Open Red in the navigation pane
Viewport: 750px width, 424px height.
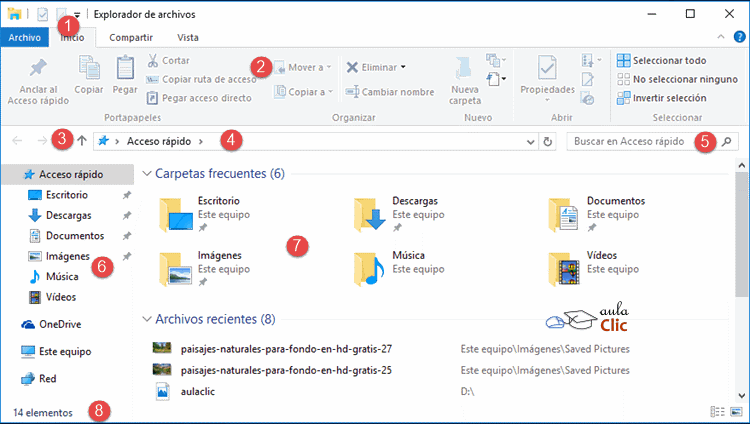coord(39,379)
